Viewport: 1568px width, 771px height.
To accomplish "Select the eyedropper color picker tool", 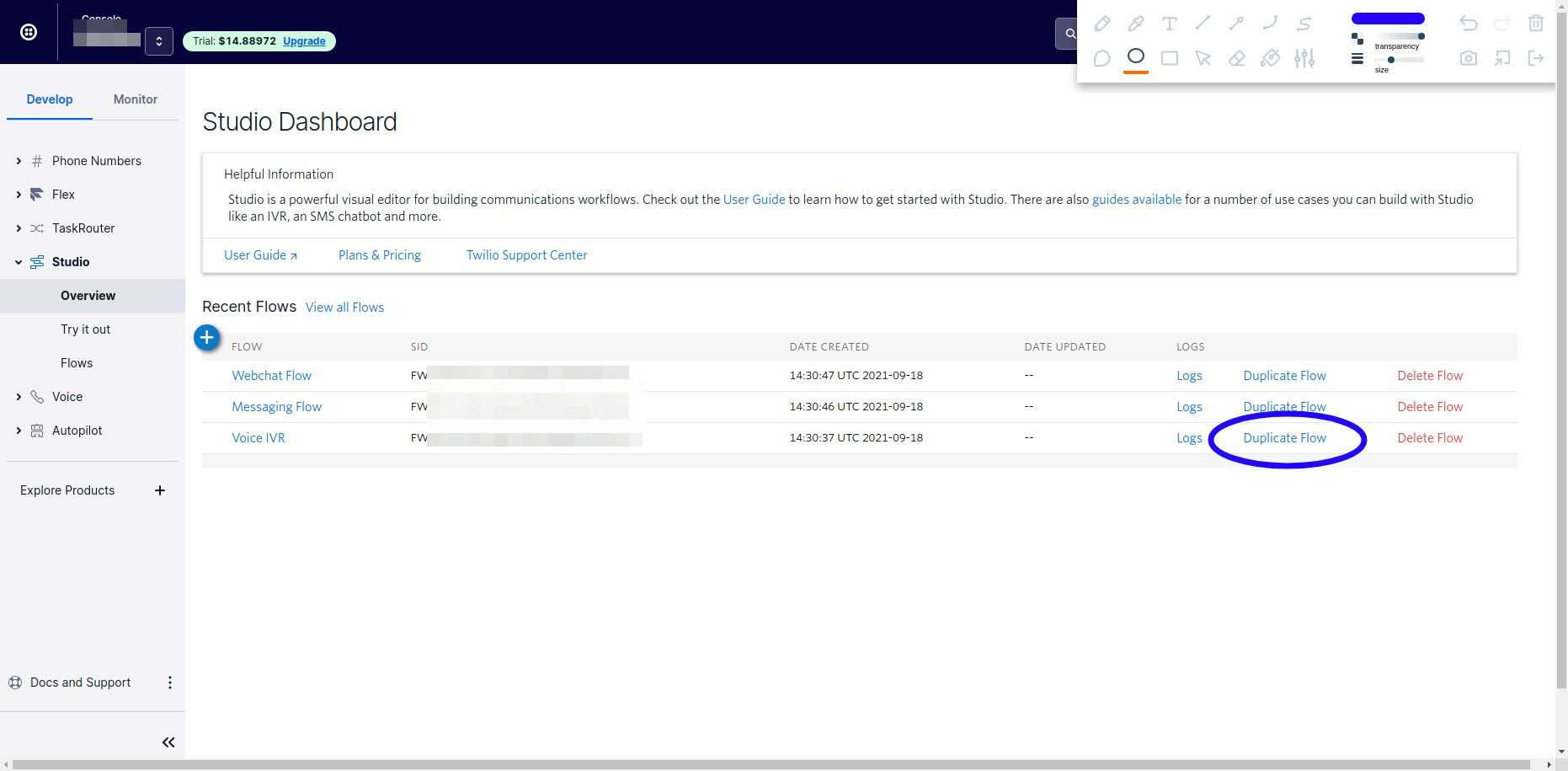I will 1135,24.
